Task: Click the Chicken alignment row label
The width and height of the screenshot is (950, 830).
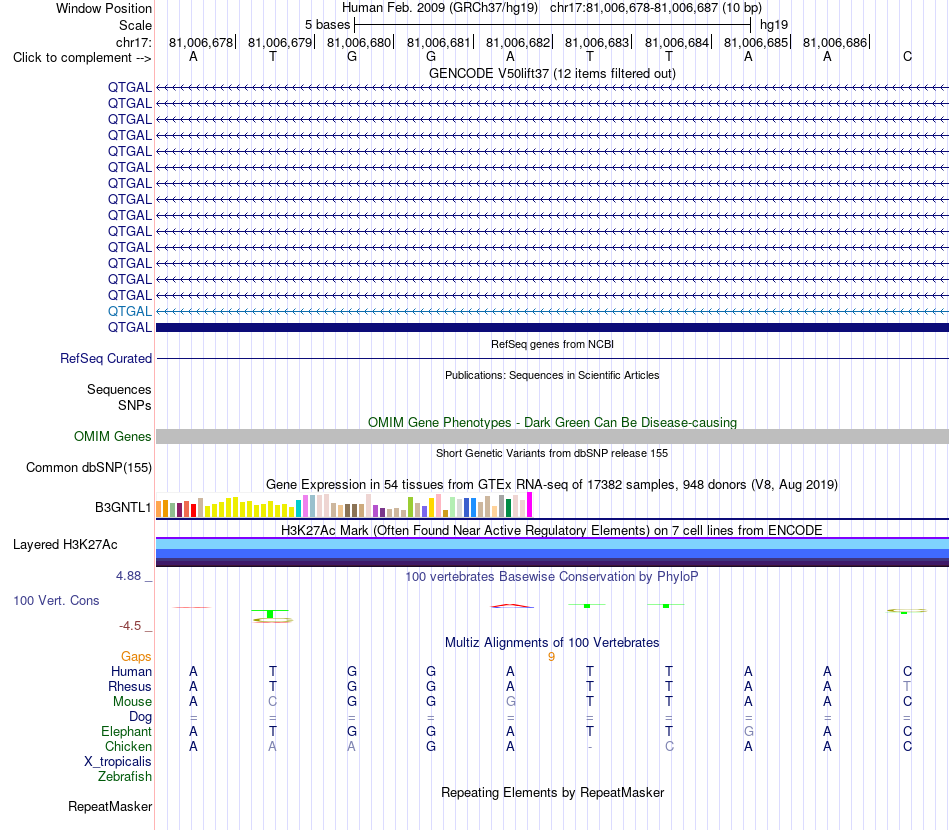Action: [x=128, y=746]
